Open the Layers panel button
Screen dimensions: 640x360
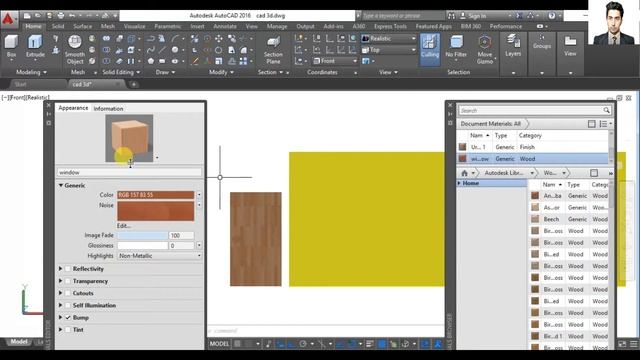(513, 46)
